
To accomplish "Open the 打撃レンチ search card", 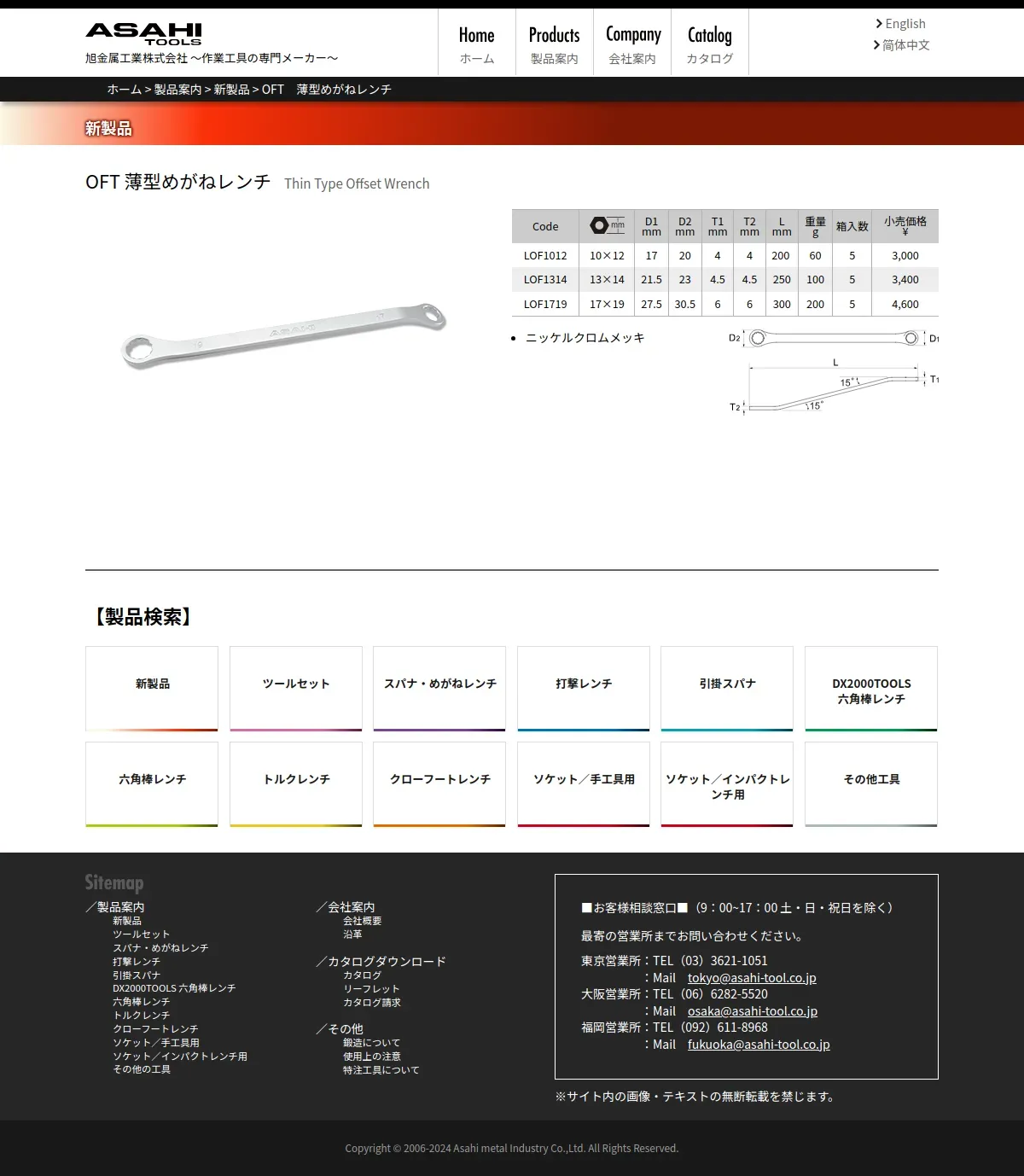I will [x=584, y=689].
